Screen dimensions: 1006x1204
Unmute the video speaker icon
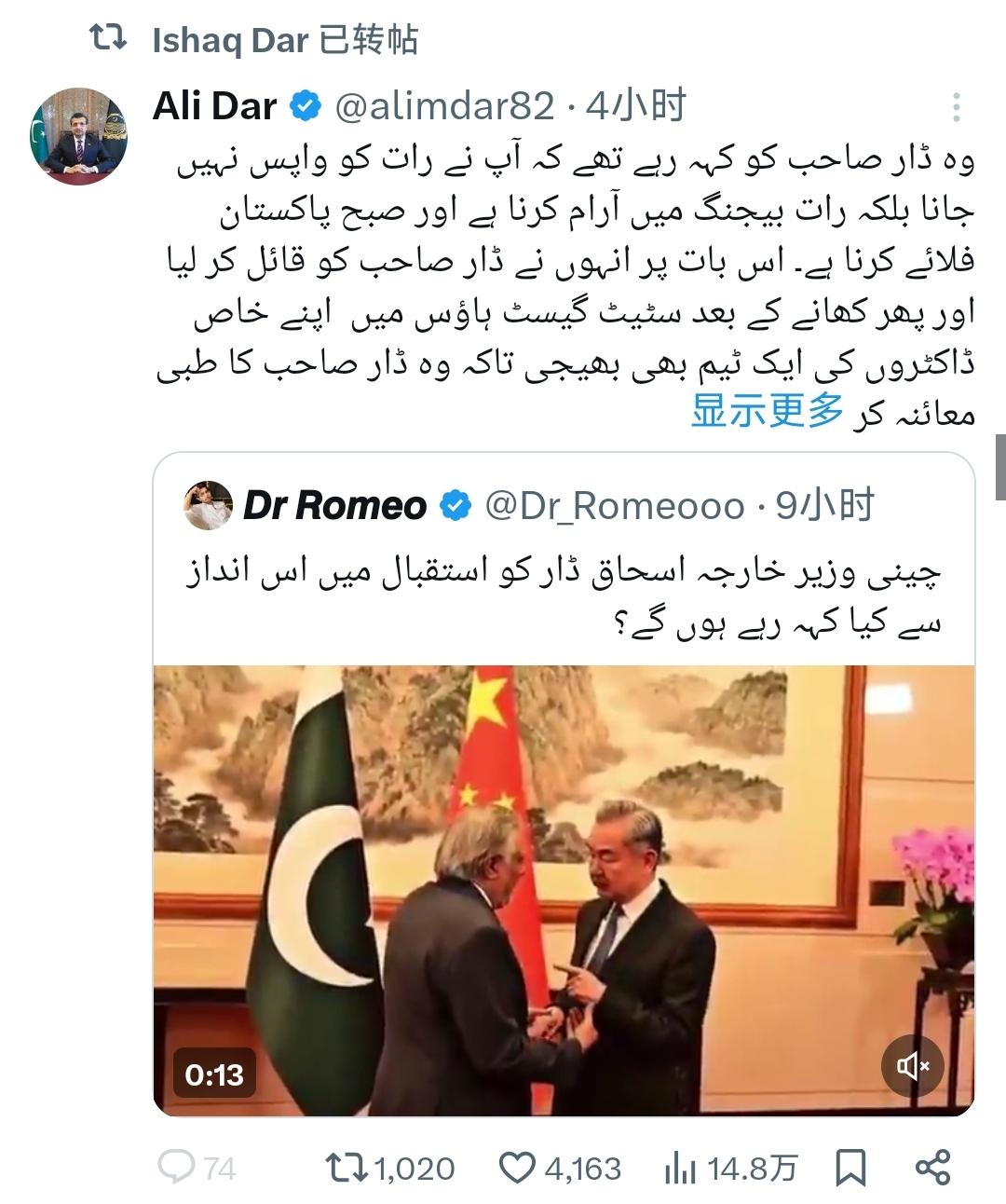pos(913,1065)
